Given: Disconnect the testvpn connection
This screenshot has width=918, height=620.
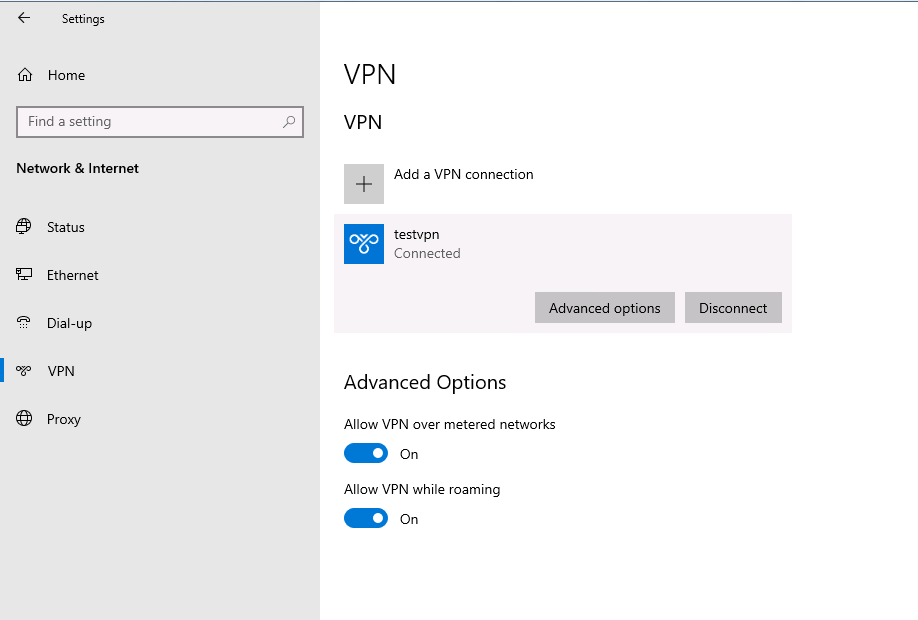Looking at the screenshot, I should 733,307.
